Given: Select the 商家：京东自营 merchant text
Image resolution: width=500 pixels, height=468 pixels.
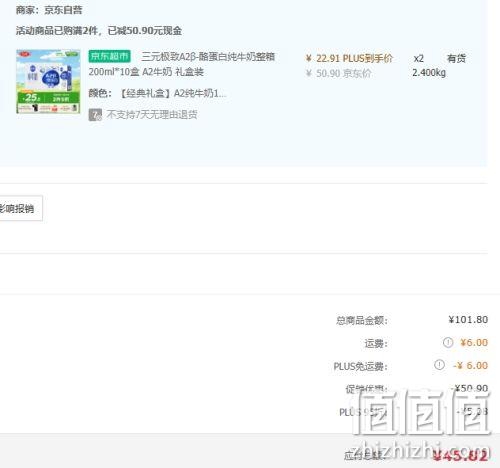Looking at the screenshot, I should [x=49, y=10].
